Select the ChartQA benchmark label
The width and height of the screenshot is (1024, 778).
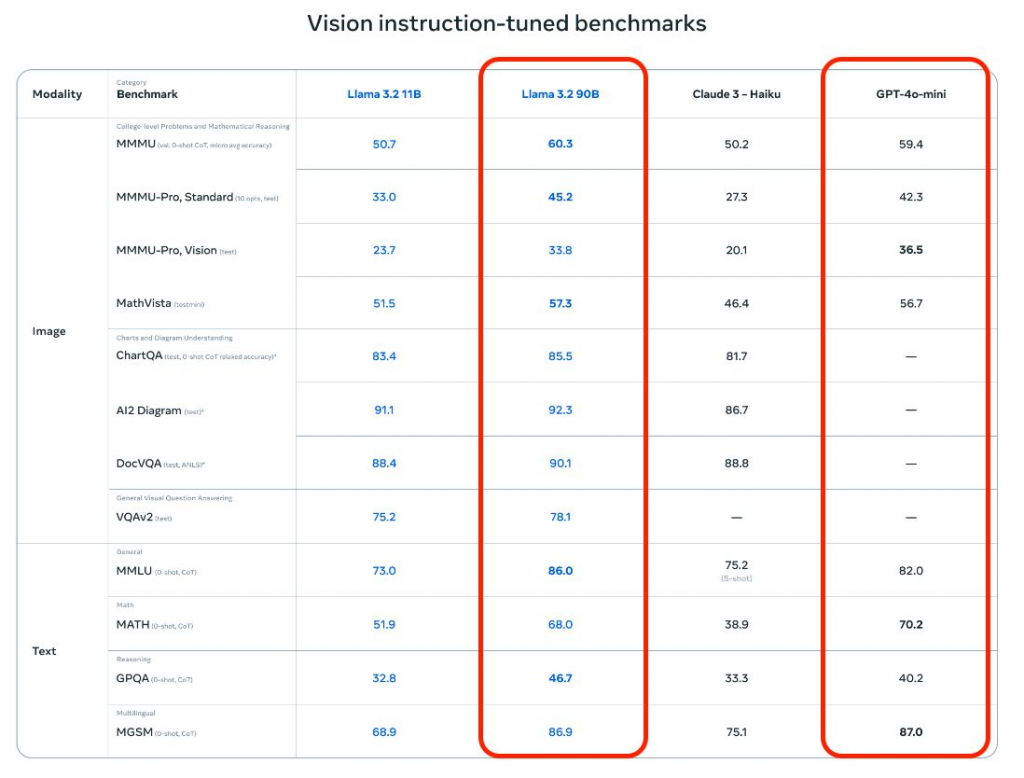click(x=141, y=356)
